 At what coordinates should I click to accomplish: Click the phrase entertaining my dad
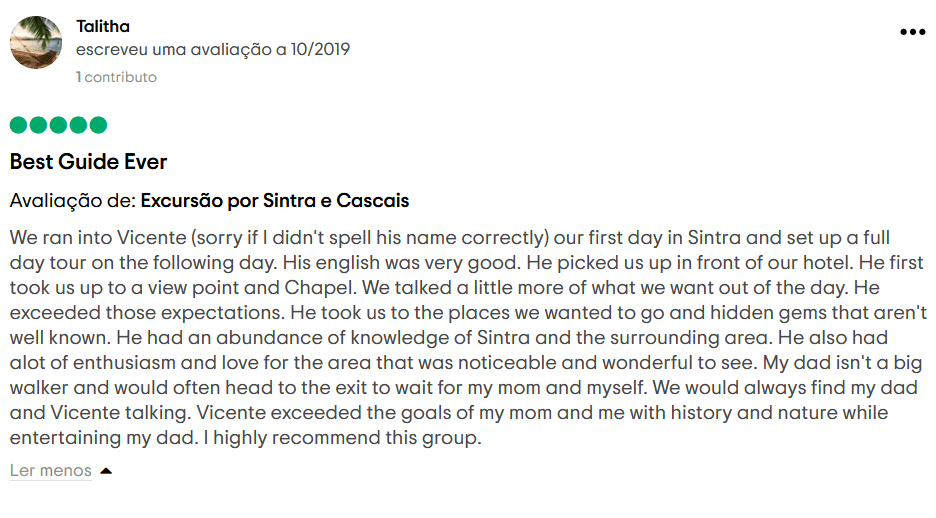(103, 438)
